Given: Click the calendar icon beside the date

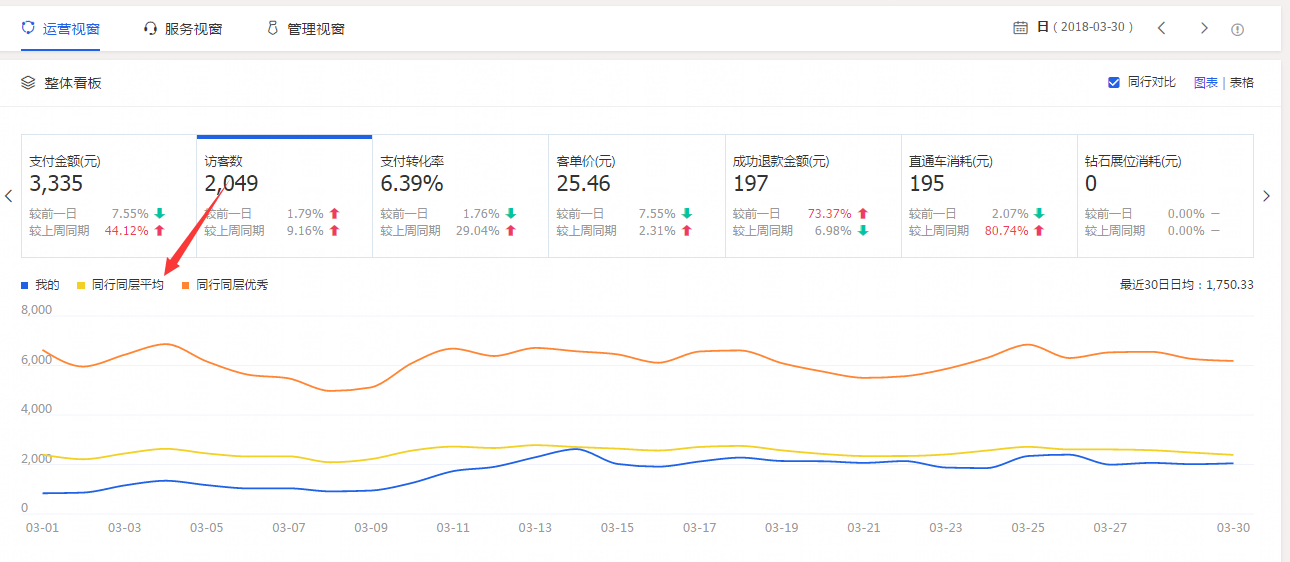Looking at the screenshot, I should [x=1020, y=28].
